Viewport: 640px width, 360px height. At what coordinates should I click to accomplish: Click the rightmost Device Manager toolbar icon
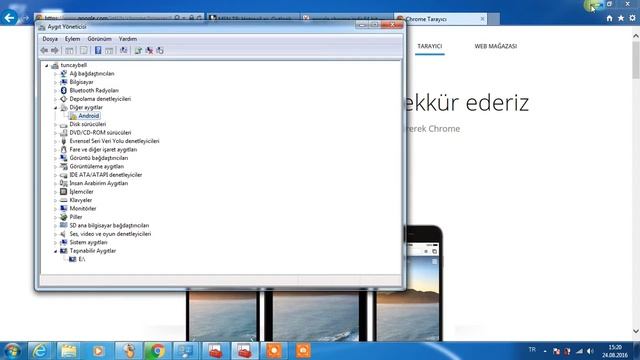[160, 50]
